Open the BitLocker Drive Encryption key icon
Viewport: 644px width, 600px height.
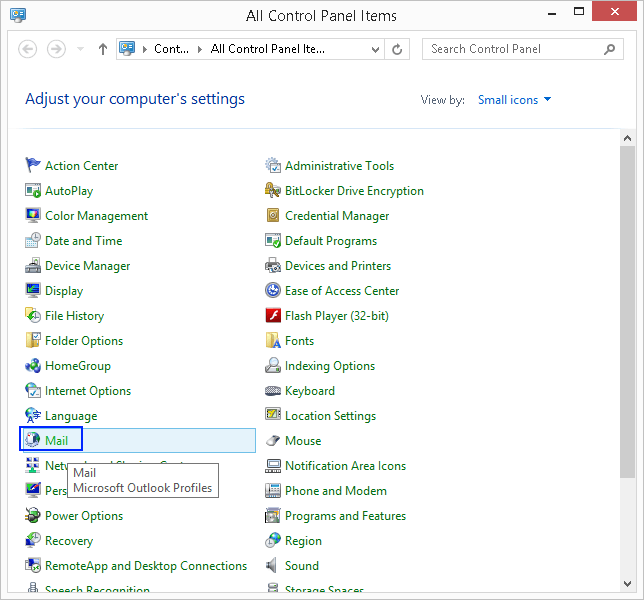coord(273,191)
